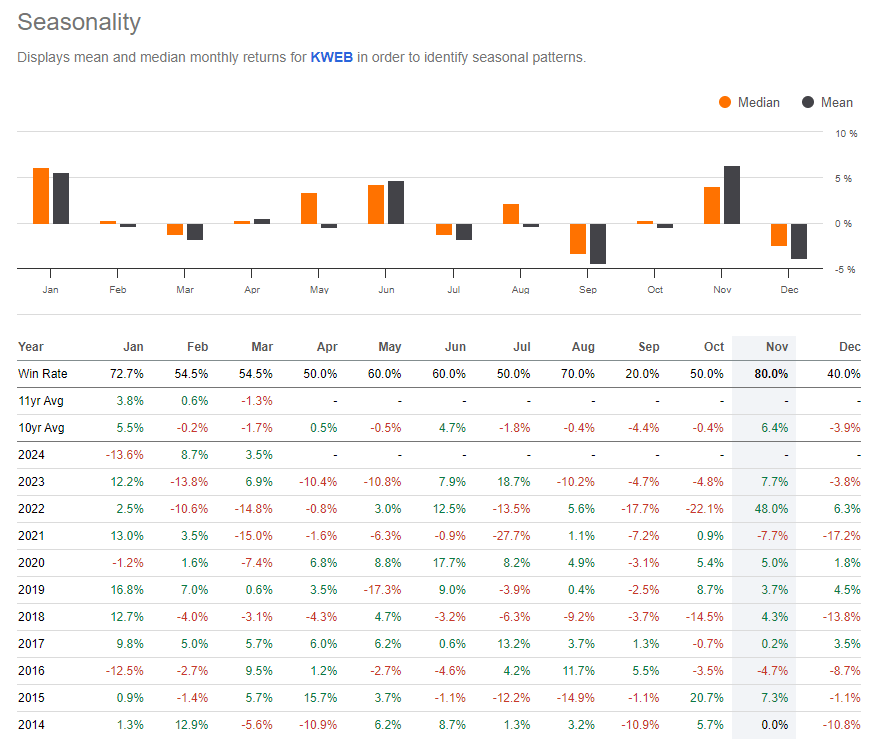Select the January orange median bar

click(41, 196)
